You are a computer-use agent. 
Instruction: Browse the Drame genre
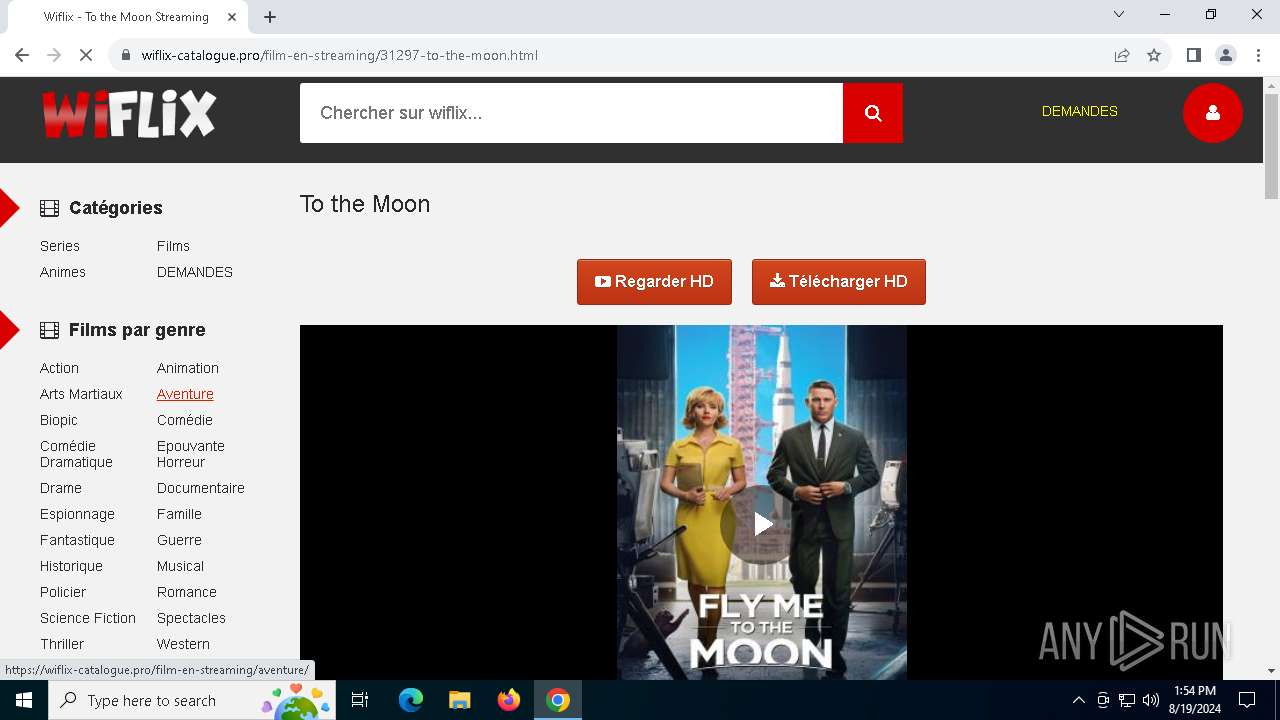(x=61, y=488)
